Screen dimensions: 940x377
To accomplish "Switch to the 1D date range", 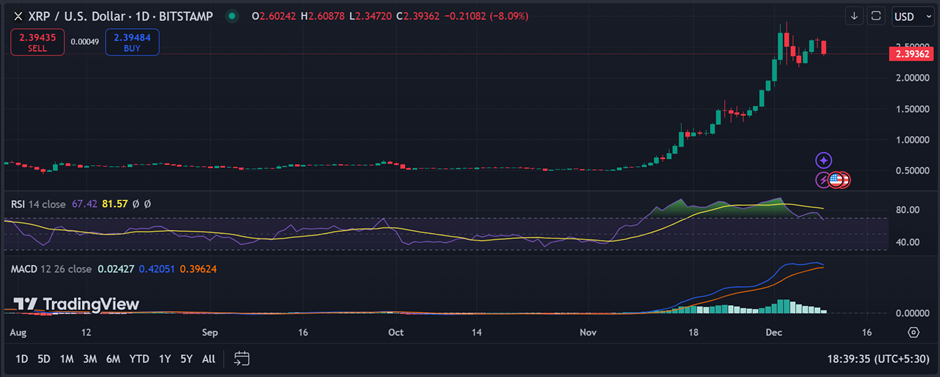I will pos(22,359).
